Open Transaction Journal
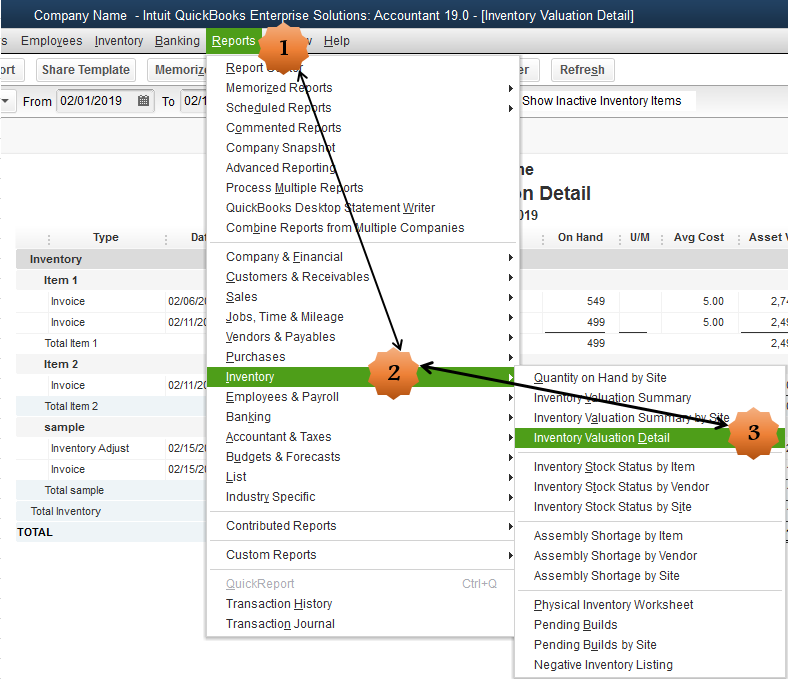The width and height of the screenshot is (788, 679). tap(362, 624)
